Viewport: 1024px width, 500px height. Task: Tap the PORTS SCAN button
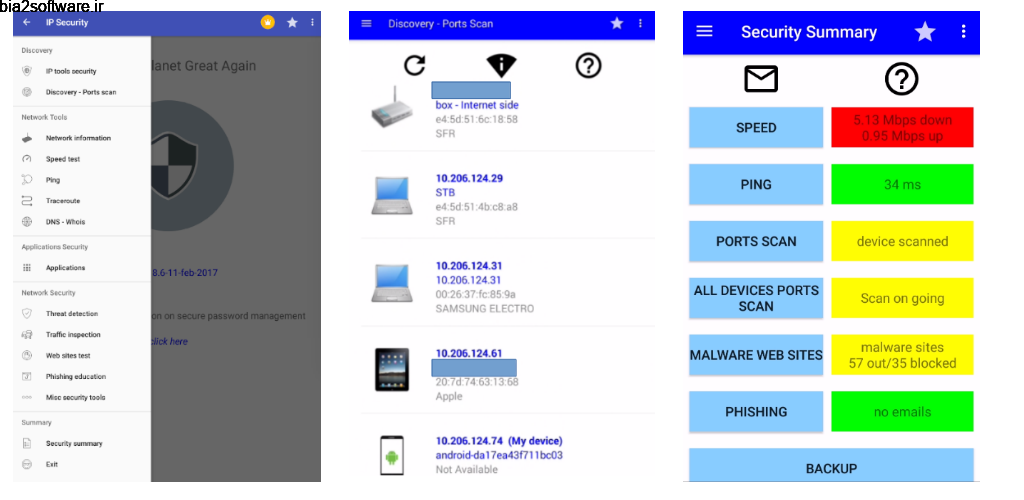coord(756,242)
